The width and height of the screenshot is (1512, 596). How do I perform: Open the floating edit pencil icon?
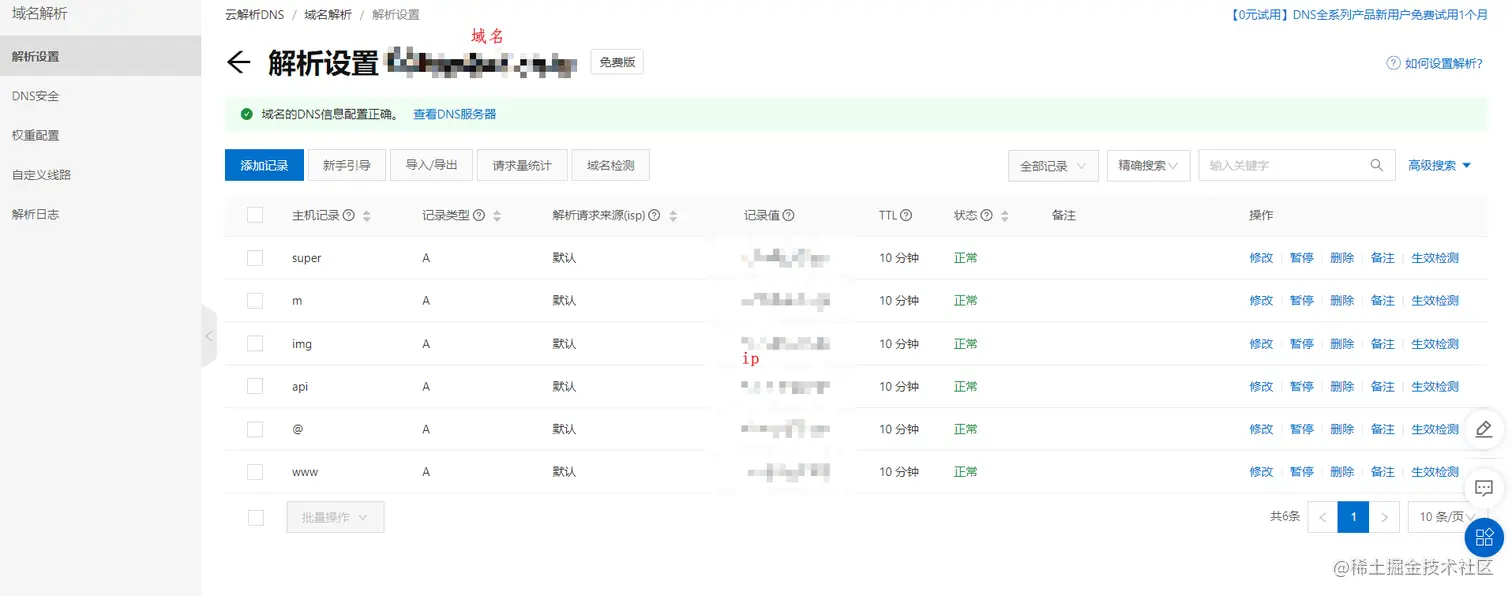pos(1484,429)
